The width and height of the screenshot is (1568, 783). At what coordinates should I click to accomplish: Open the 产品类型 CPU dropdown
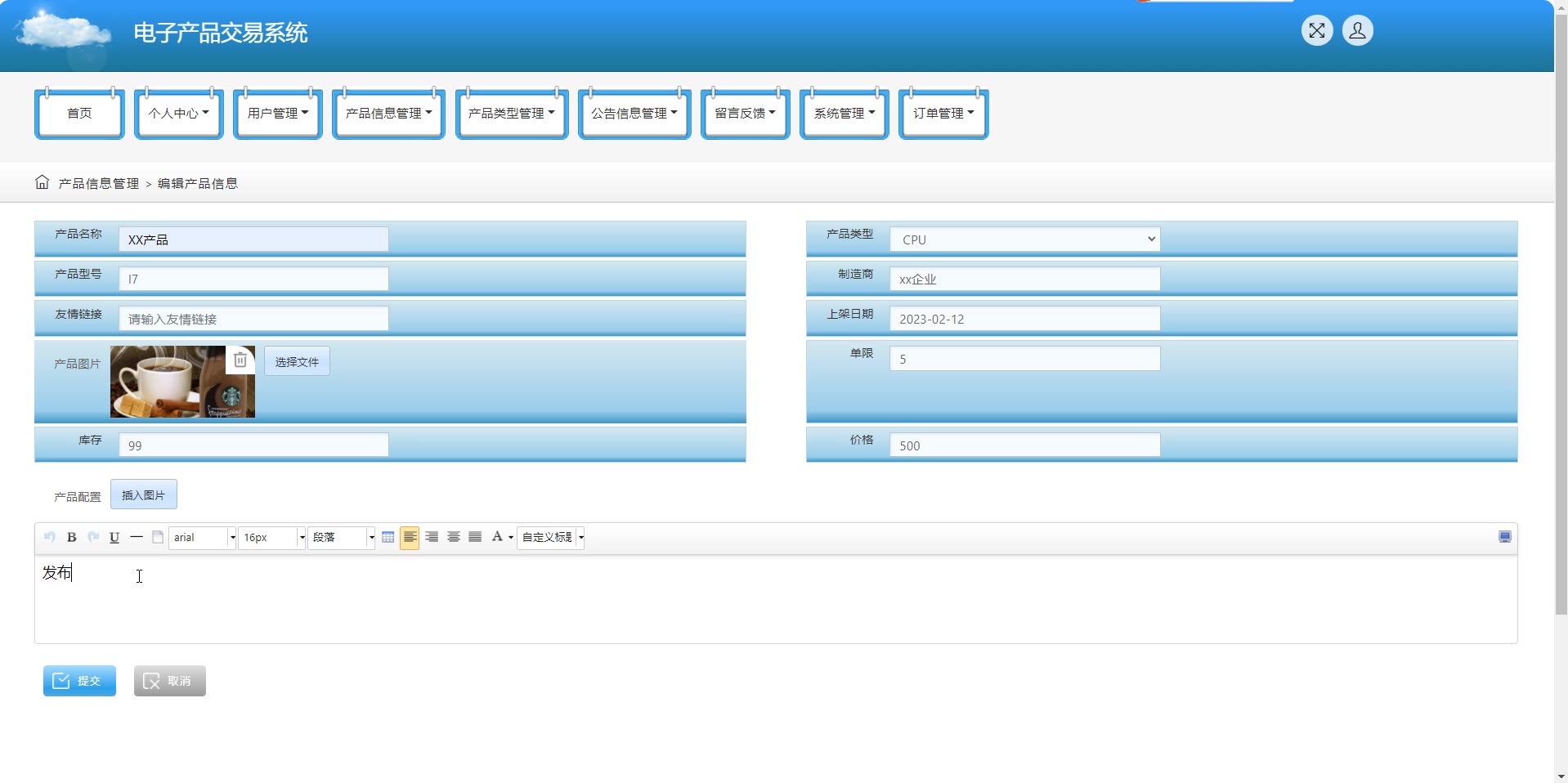pos(1024,239)
